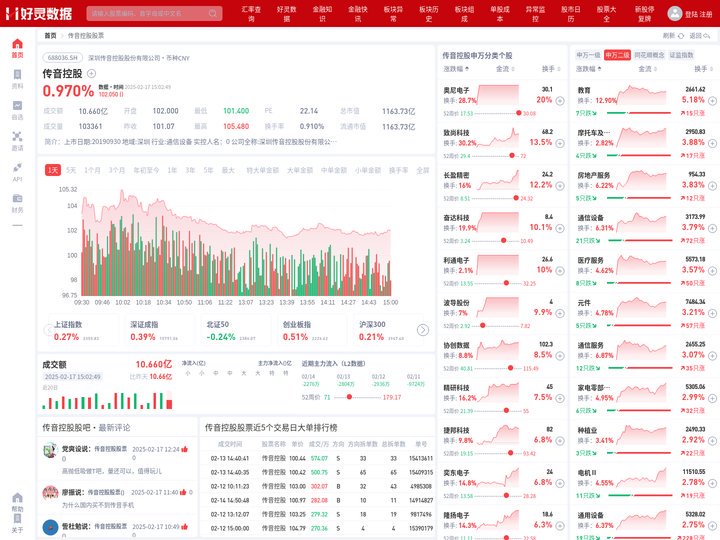Click the 返回 back icon
720x540 pixels.
coord(707,35)
